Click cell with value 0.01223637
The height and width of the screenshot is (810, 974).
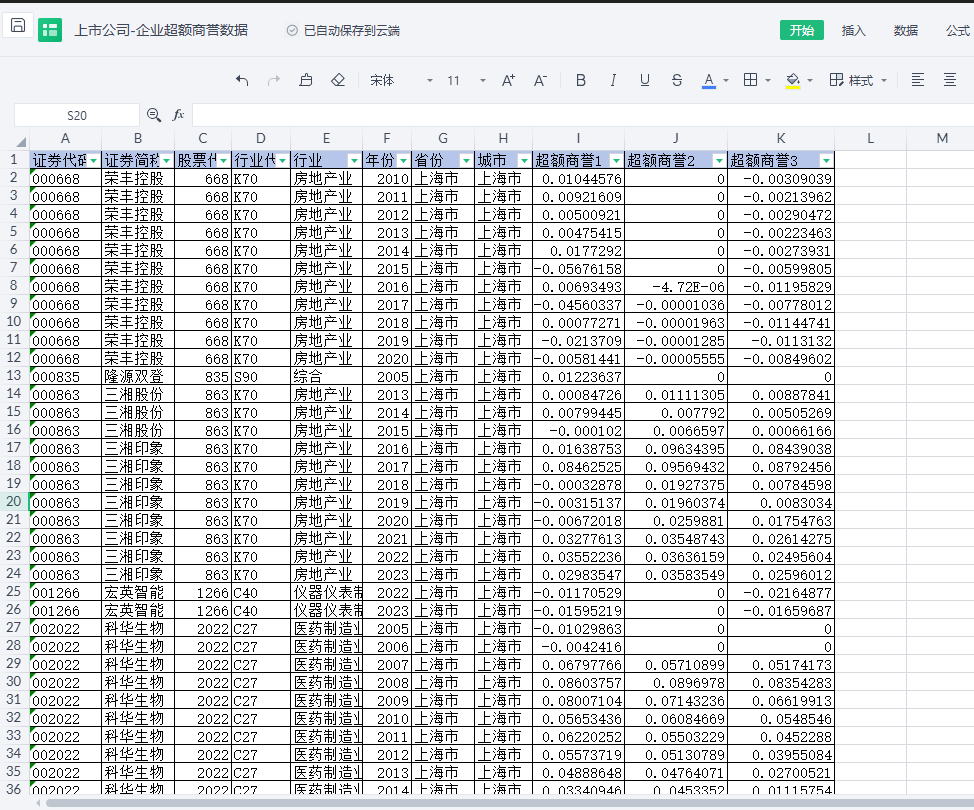click(578, 376)
